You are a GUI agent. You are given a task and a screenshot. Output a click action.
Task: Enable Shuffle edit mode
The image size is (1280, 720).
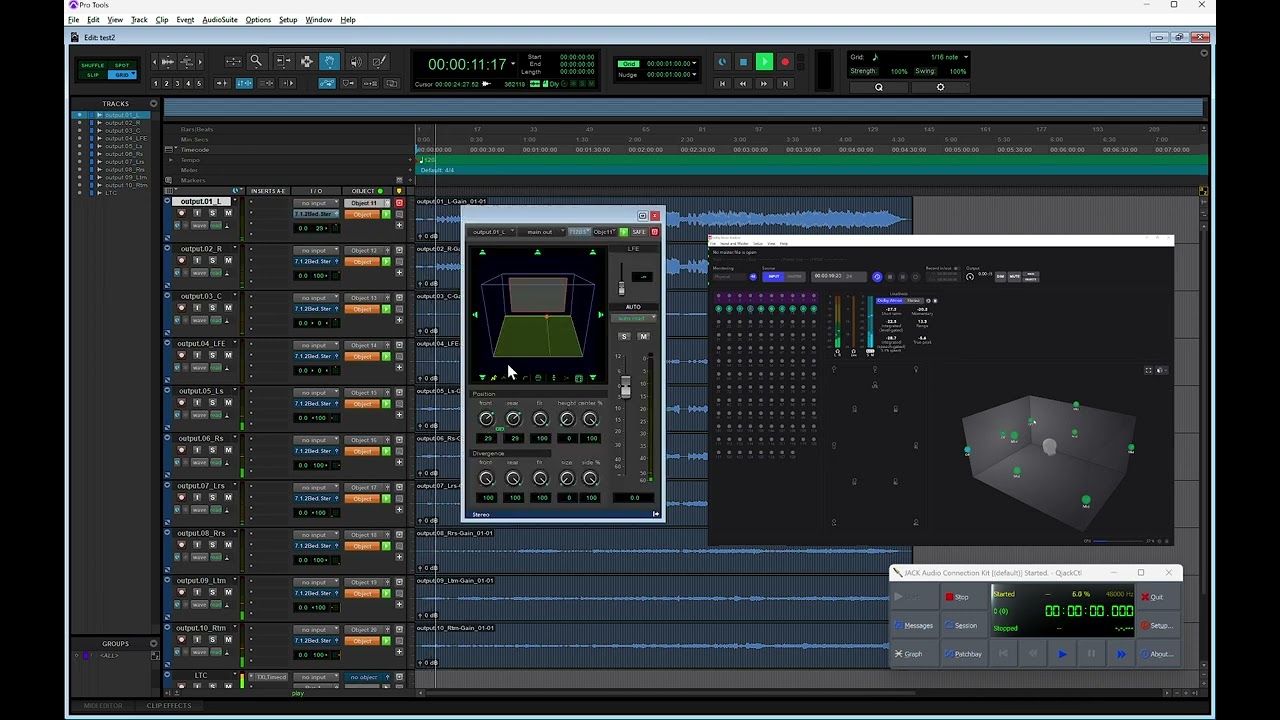(94, 65)
